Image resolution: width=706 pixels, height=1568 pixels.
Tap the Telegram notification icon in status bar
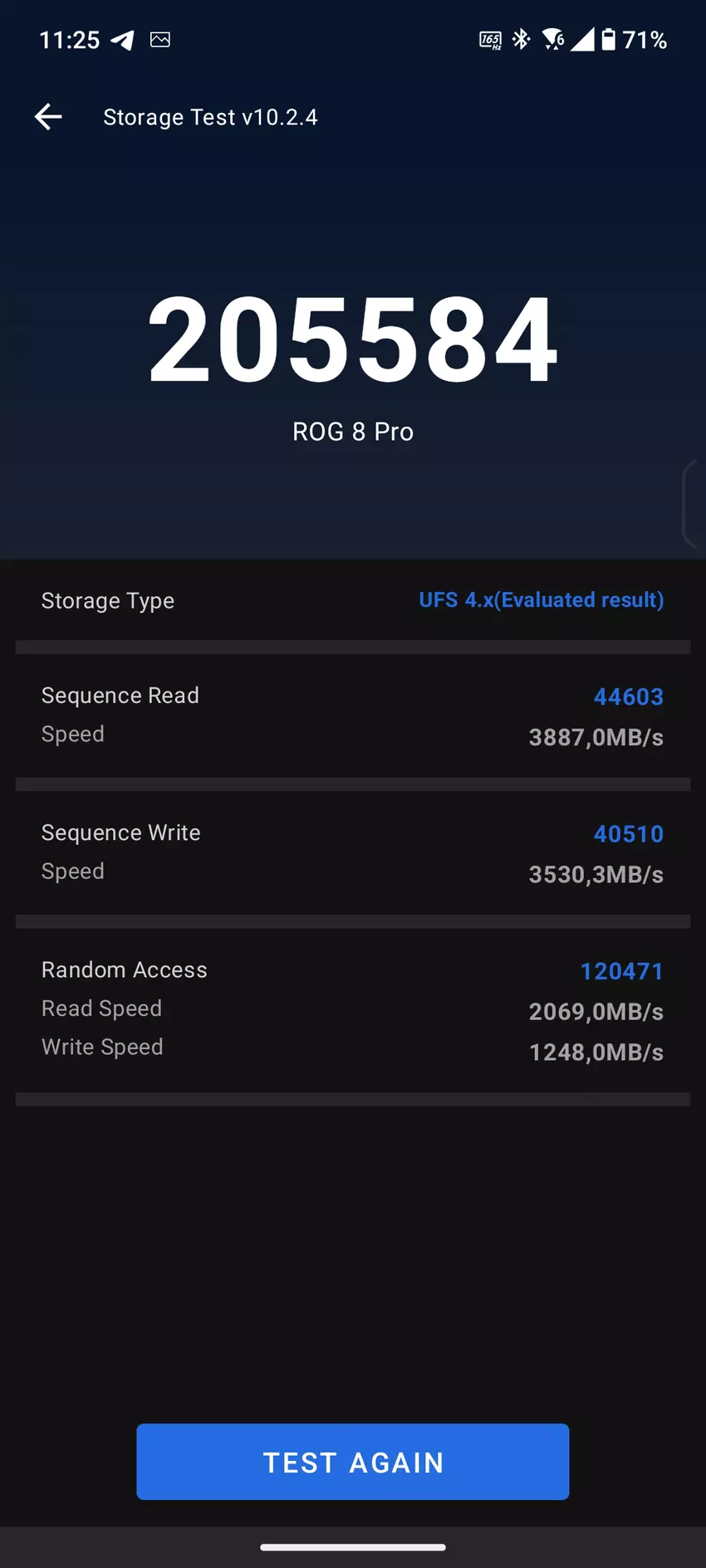point(123,40)
